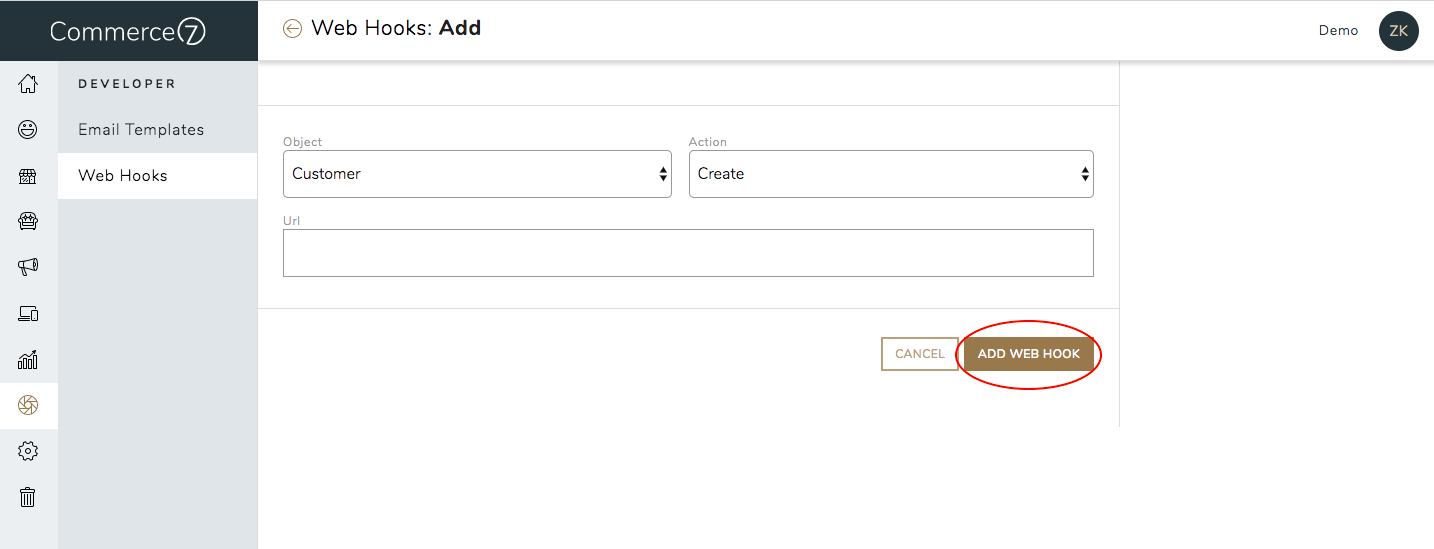The image size is (1434, 549).
Task: Expand the Object dropdown showing Customer
Action: [477, 174]
